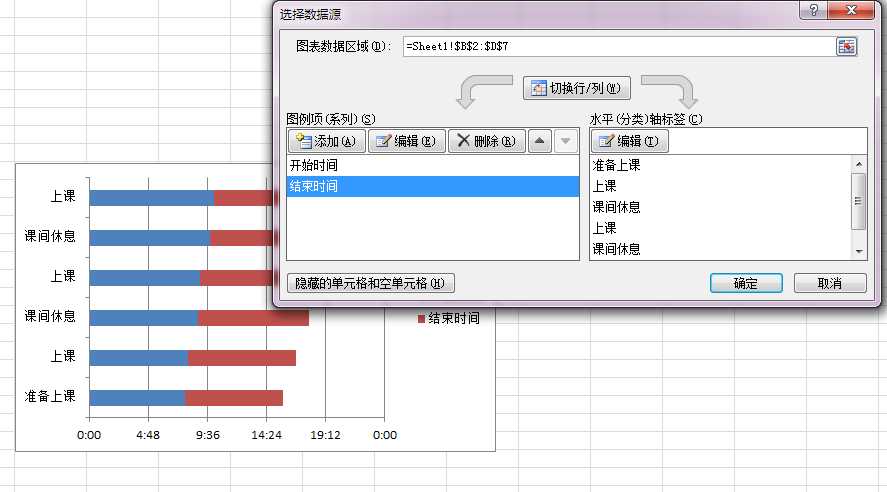Image resolution: width=887 pixels, height=492 pixels.
Task: Add a new legend series with 添加
Action: pos(327,141)
